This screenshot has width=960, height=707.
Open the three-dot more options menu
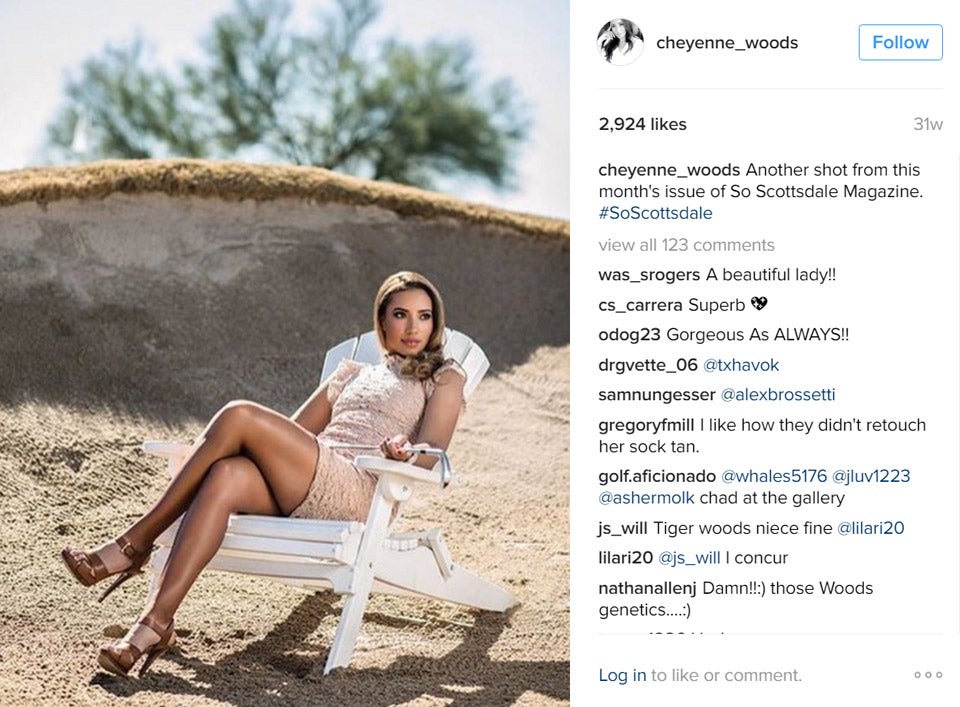(928, 675)
